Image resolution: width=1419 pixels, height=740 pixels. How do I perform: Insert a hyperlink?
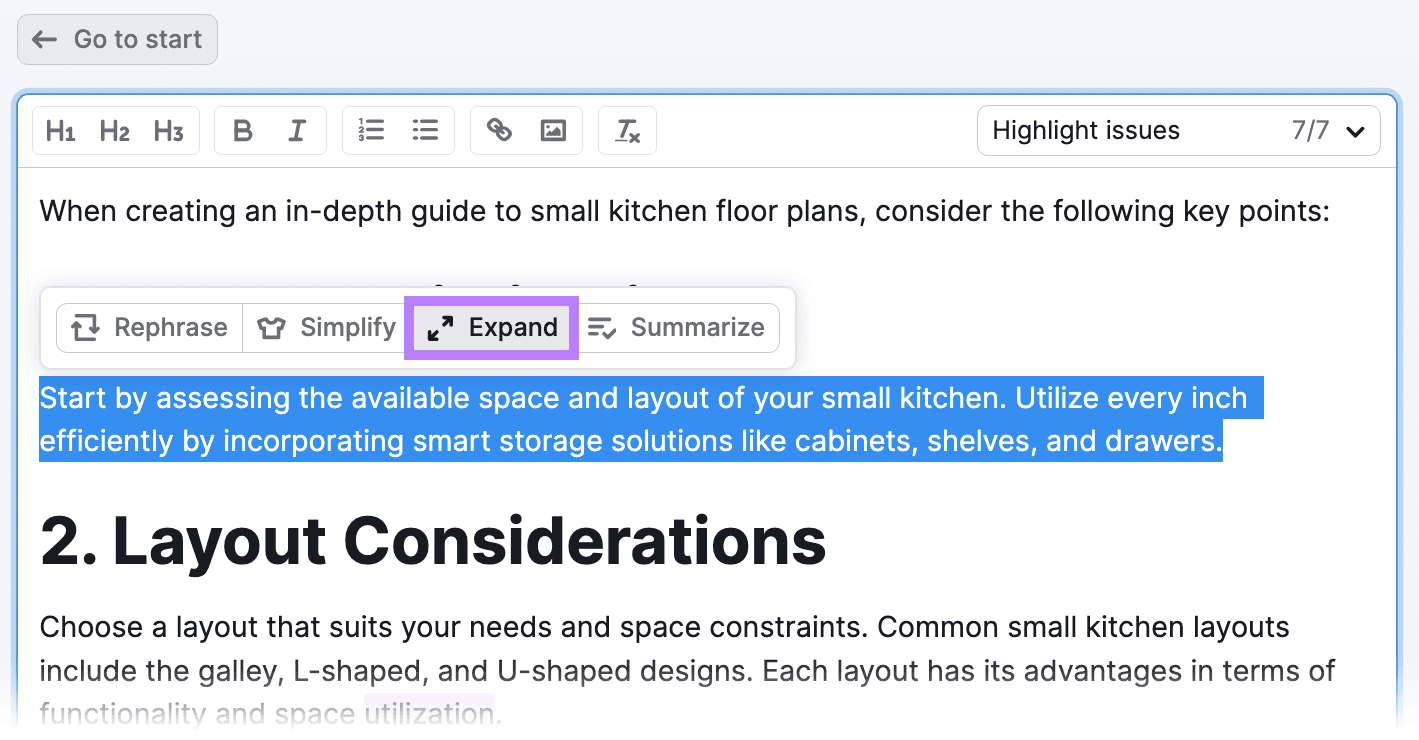coord(499,131)
